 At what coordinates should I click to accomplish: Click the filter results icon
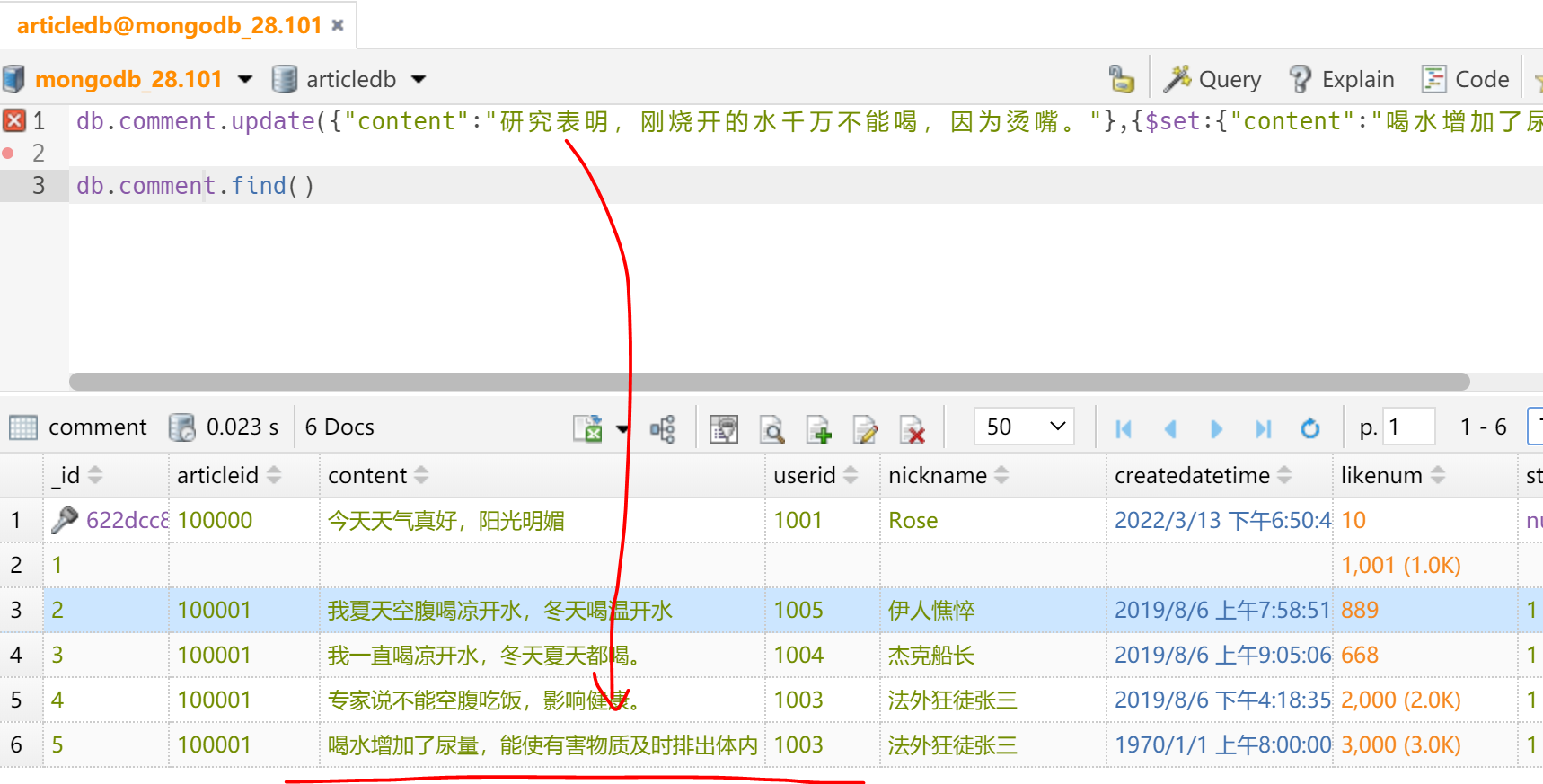pyautogui.click(x=724, y=429)
